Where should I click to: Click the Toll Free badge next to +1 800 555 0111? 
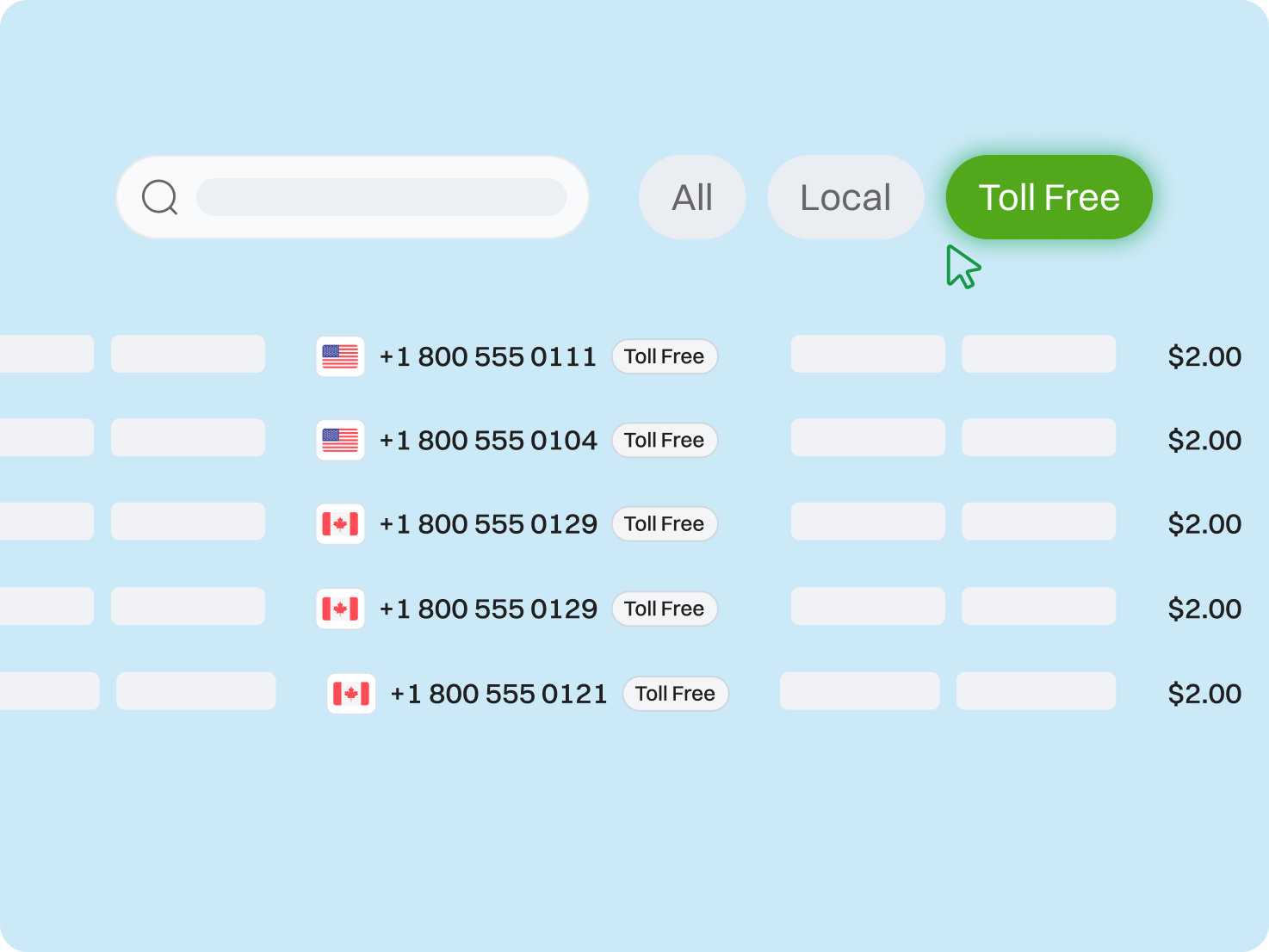(665, 356)
